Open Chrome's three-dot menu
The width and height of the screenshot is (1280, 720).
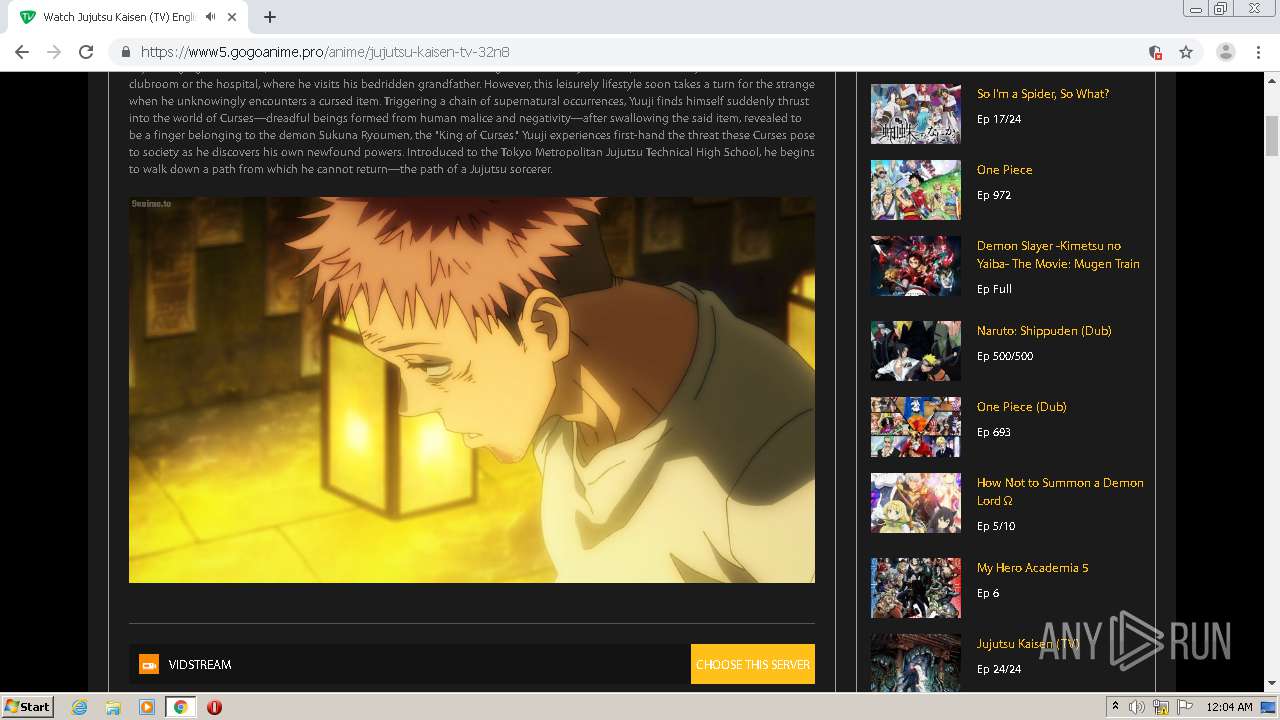1259,52
